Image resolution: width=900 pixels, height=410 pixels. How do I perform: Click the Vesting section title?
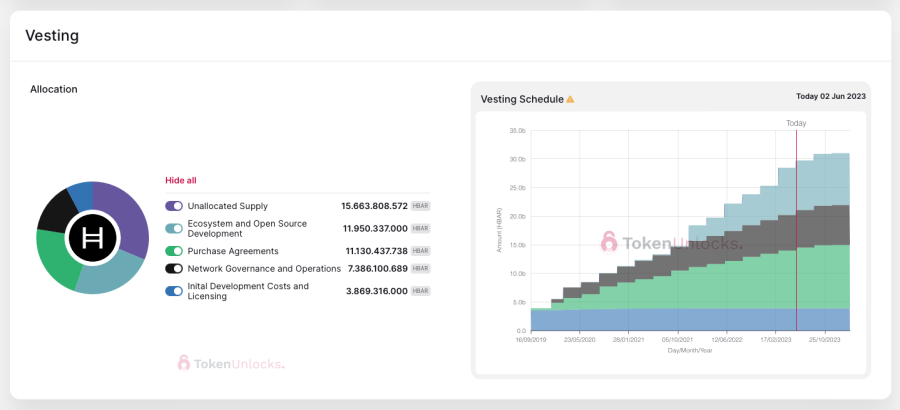pyautogui.click(x=52, y=36)
